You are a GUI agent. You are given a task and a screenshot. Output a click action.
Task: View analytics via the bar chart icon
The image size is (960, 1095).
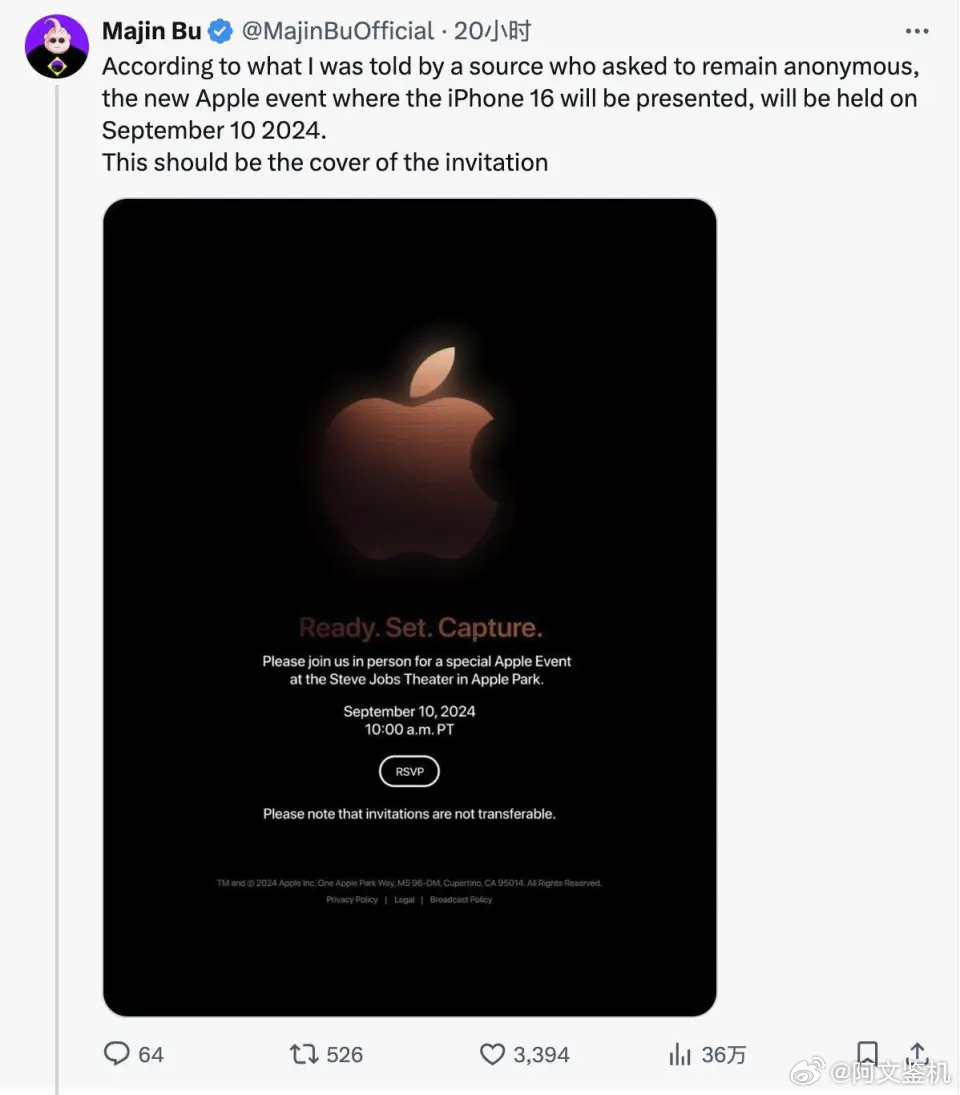(679, 1054)
